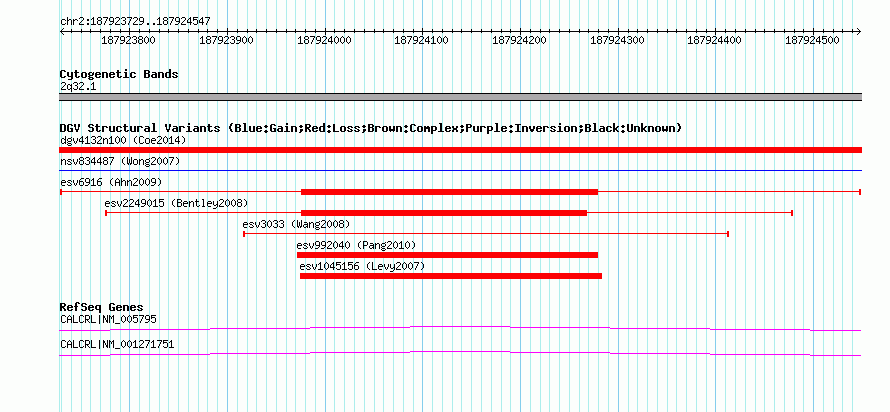Select the esv2249015 thick red bar
The image size is (890, 412).
(x=444, y=213)
